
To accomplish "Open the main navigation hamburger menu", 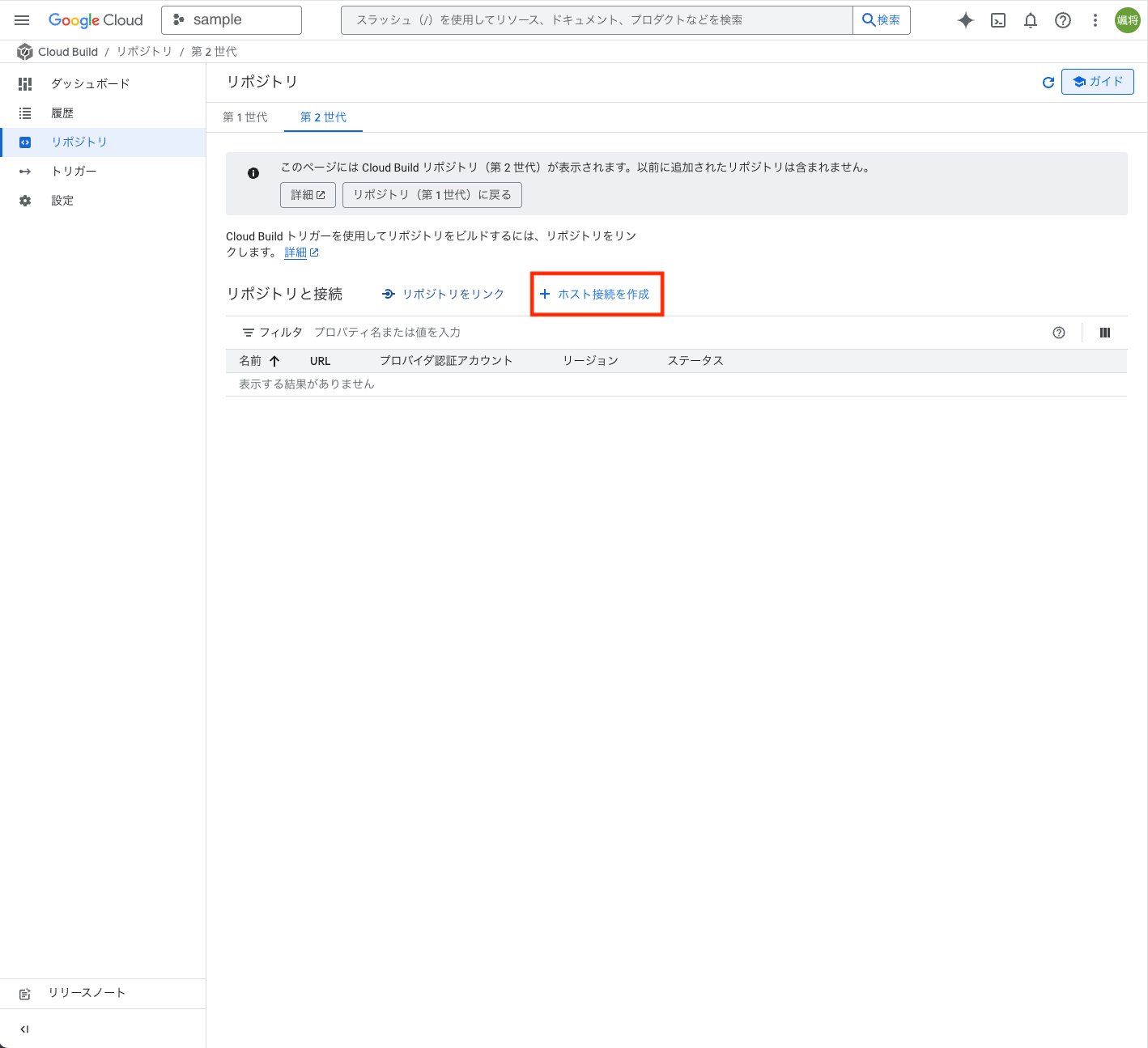I will (x=22, y=20).
